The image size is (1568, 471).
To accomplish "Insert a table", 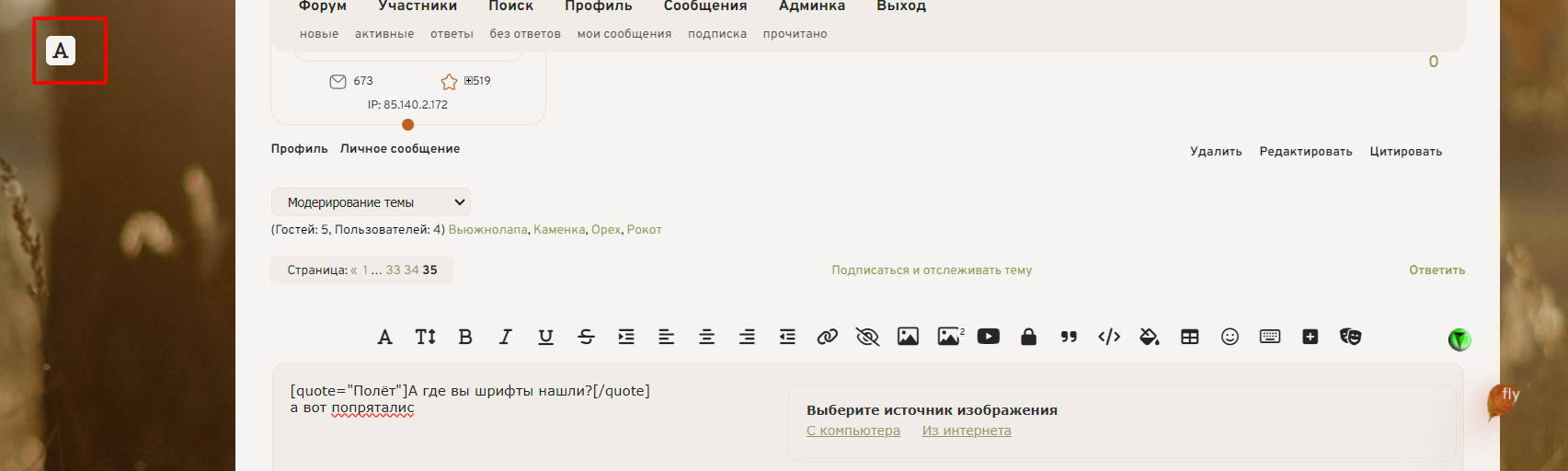I will [x=1190, y=337].
